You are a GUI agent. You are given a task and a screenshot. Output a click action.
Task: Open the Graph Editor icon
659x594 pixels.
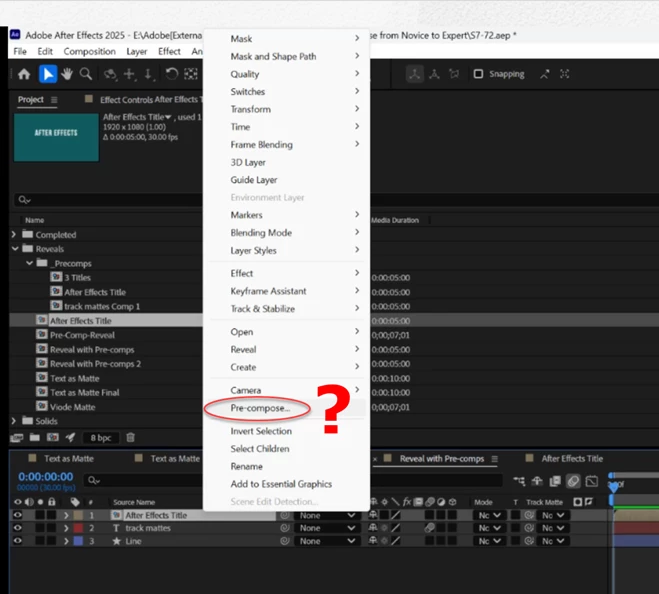pyautogui.click(x=592, y=481)
